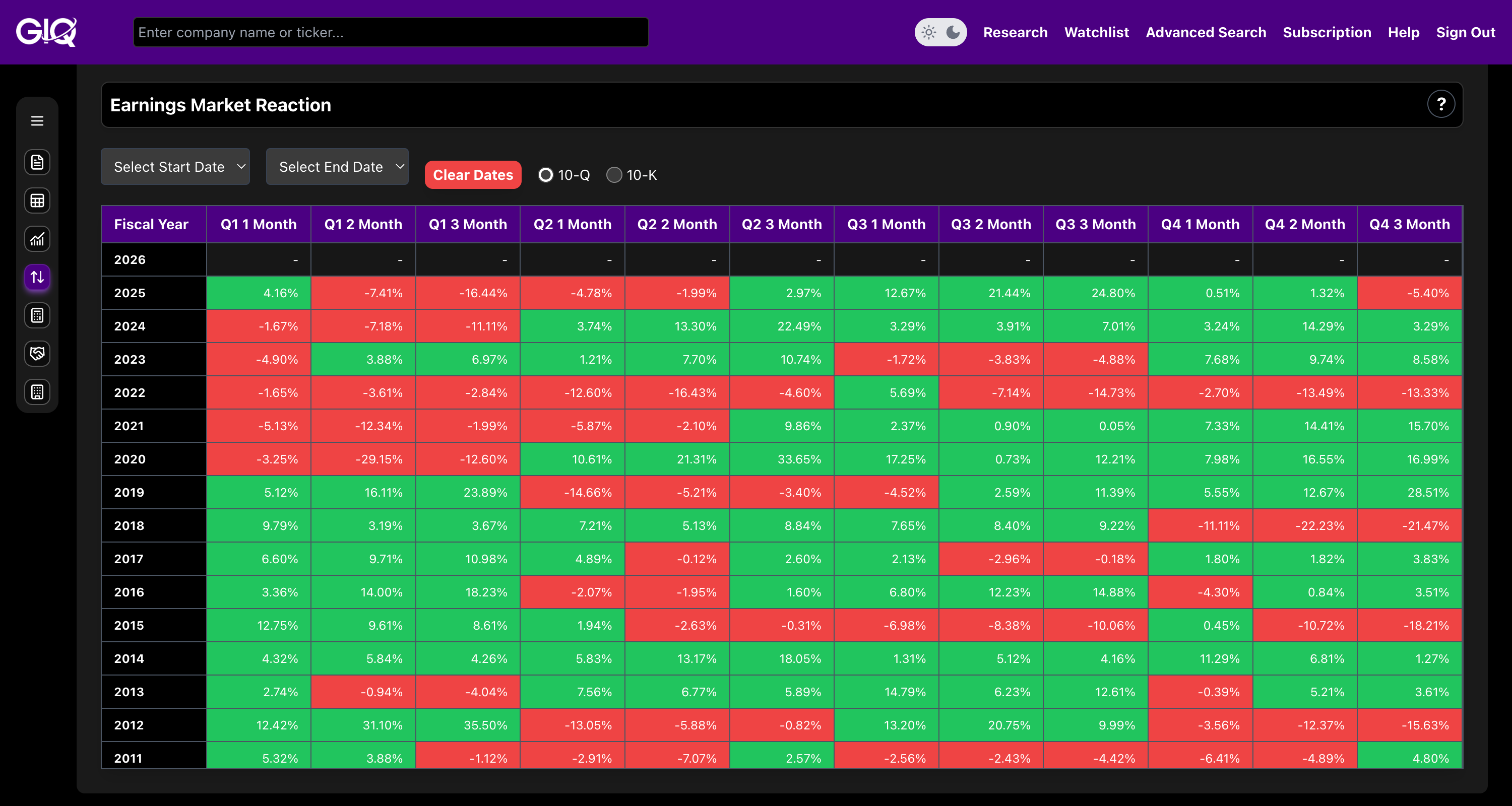Go to Watchlist in top navigation
The image size is (1512, 806).
(1096, 32)
